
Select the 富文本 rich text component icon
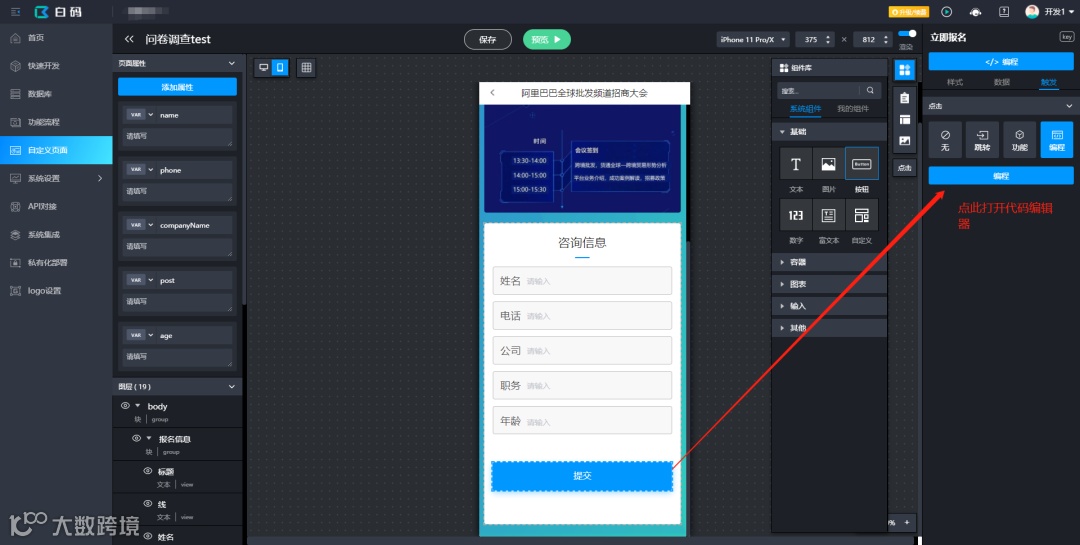coord(829,215)
